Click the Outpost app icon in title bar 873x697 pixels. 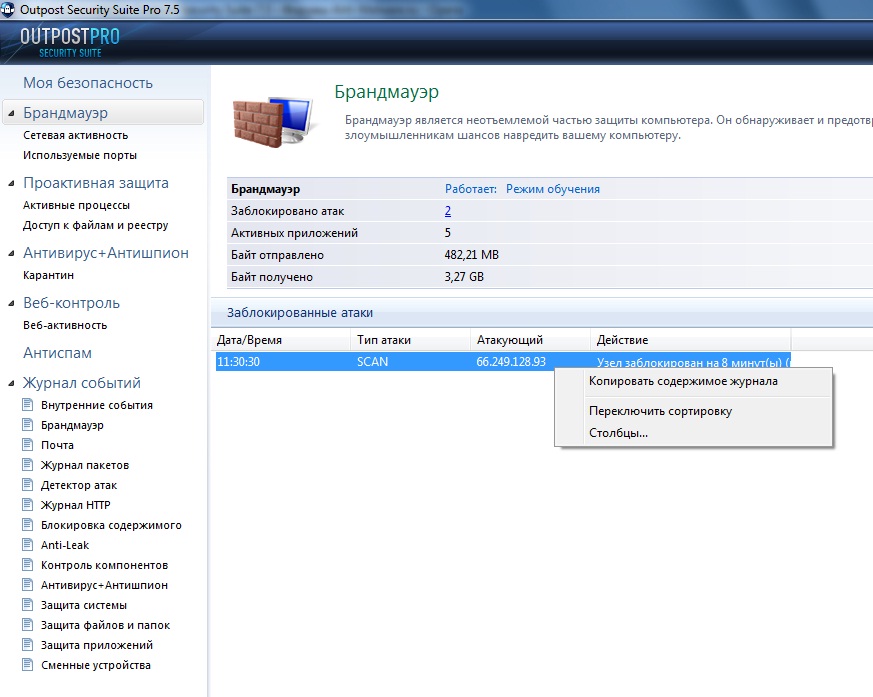(8, 9)
